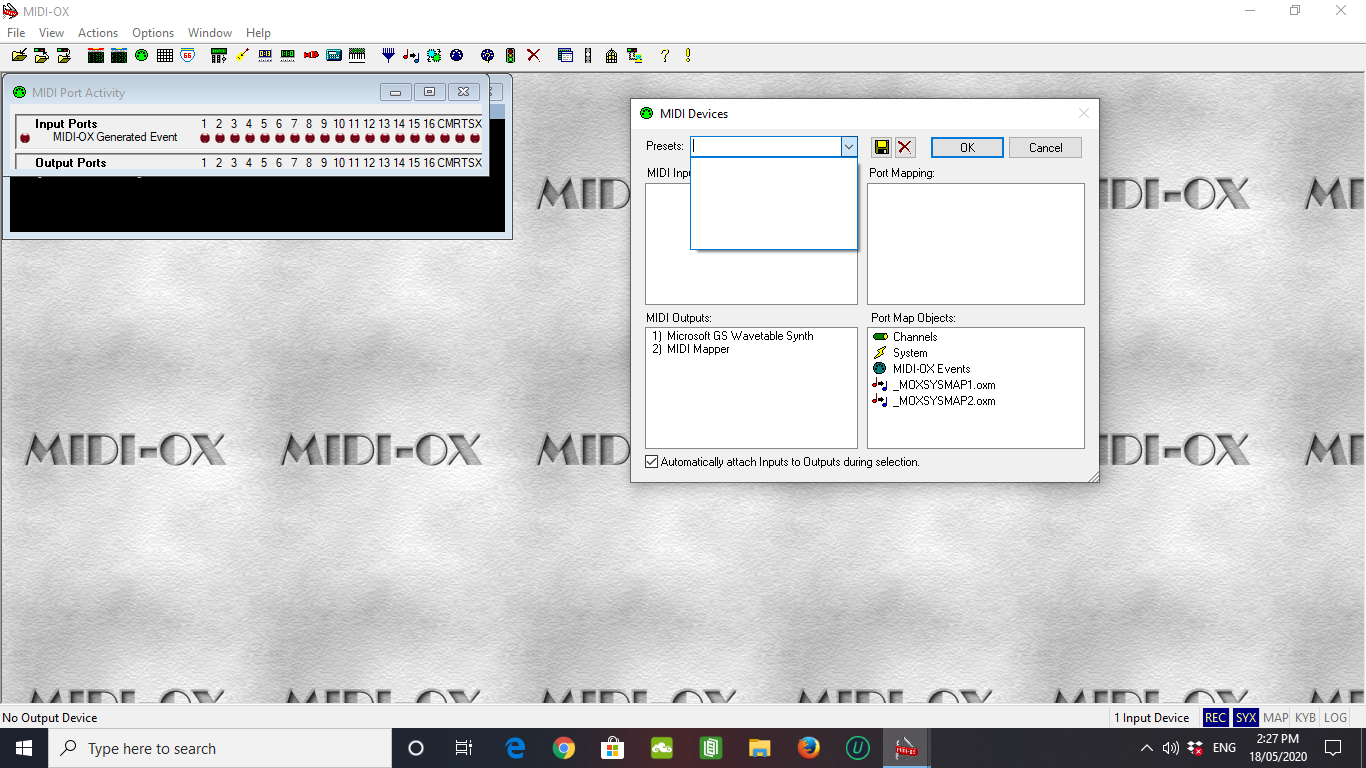Toggle Automatically attach Inputs to Outputs checkbox

pyautogui.click(x=652, y=462)
